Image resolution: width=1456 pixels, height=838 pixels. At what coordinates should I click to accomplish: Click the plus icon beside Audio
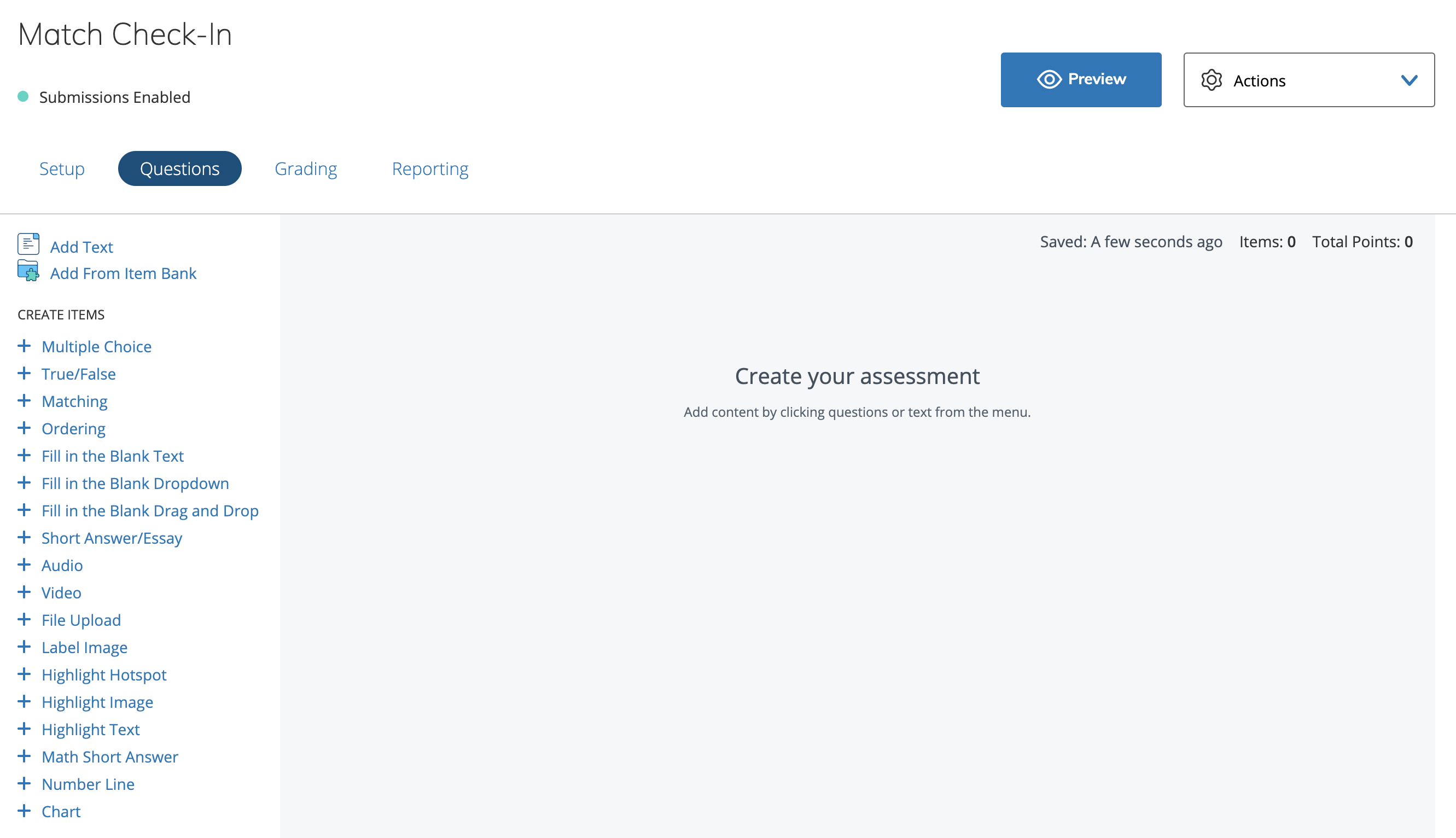coord(24,565)
